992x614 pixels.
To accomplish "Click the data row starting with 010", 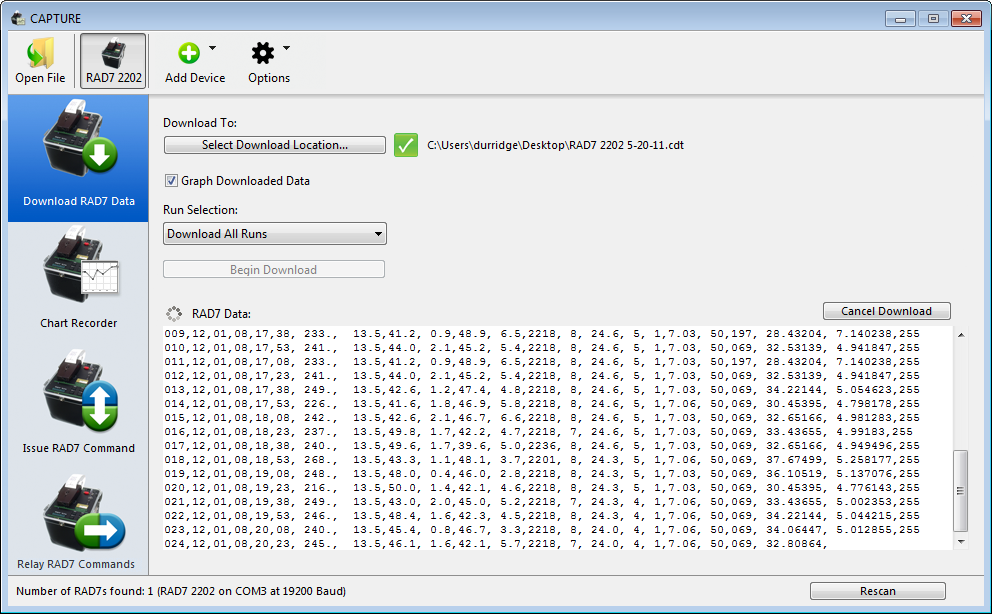I will (542, 348).
